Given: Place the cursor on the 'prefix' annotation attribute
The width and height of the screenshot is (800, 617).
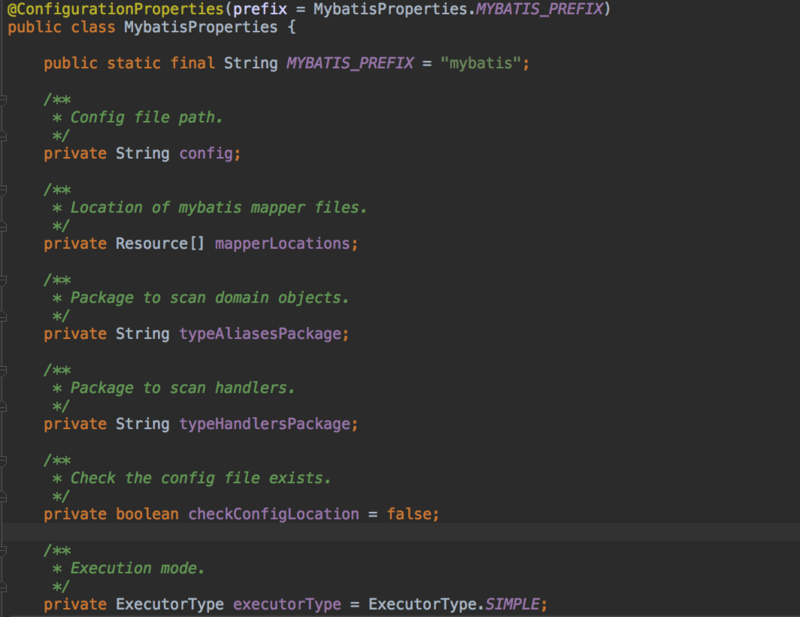Looking at the screenshot, I should pos(260,9).
